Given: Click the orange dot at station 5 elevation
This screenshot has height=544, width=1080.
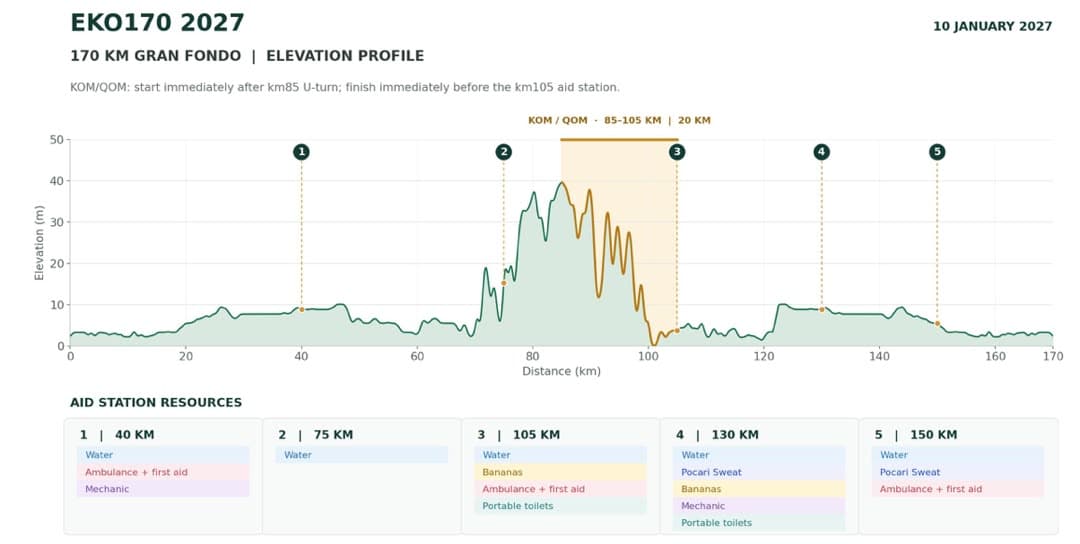Looking at the screenshot, I should [x=937, y=324].
